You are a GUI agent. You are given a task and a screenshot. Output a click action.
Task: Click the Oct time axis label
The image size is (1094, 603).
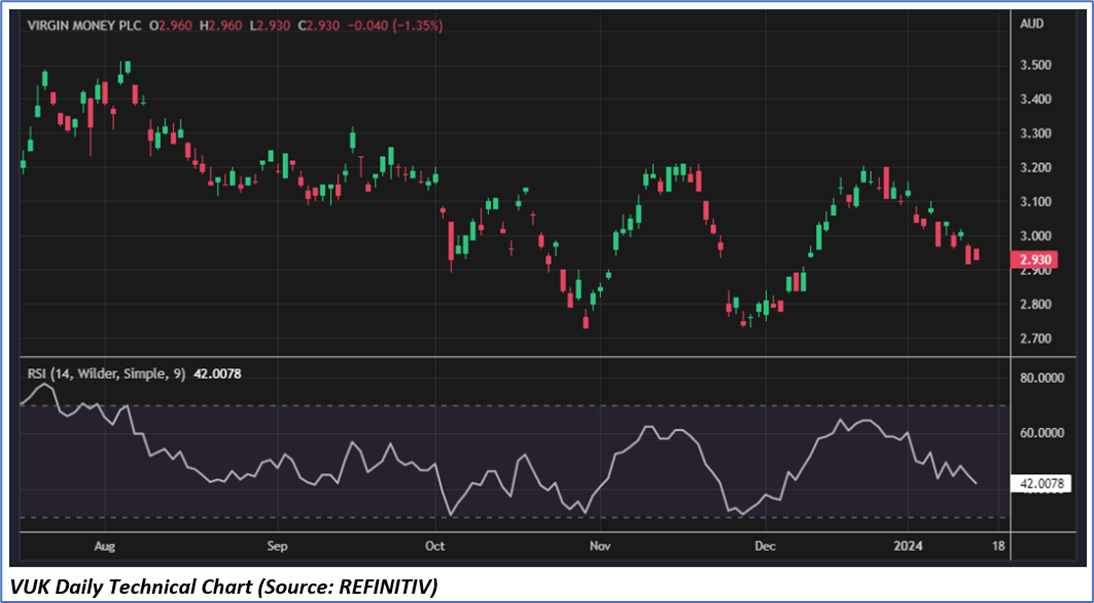[435, 546]
